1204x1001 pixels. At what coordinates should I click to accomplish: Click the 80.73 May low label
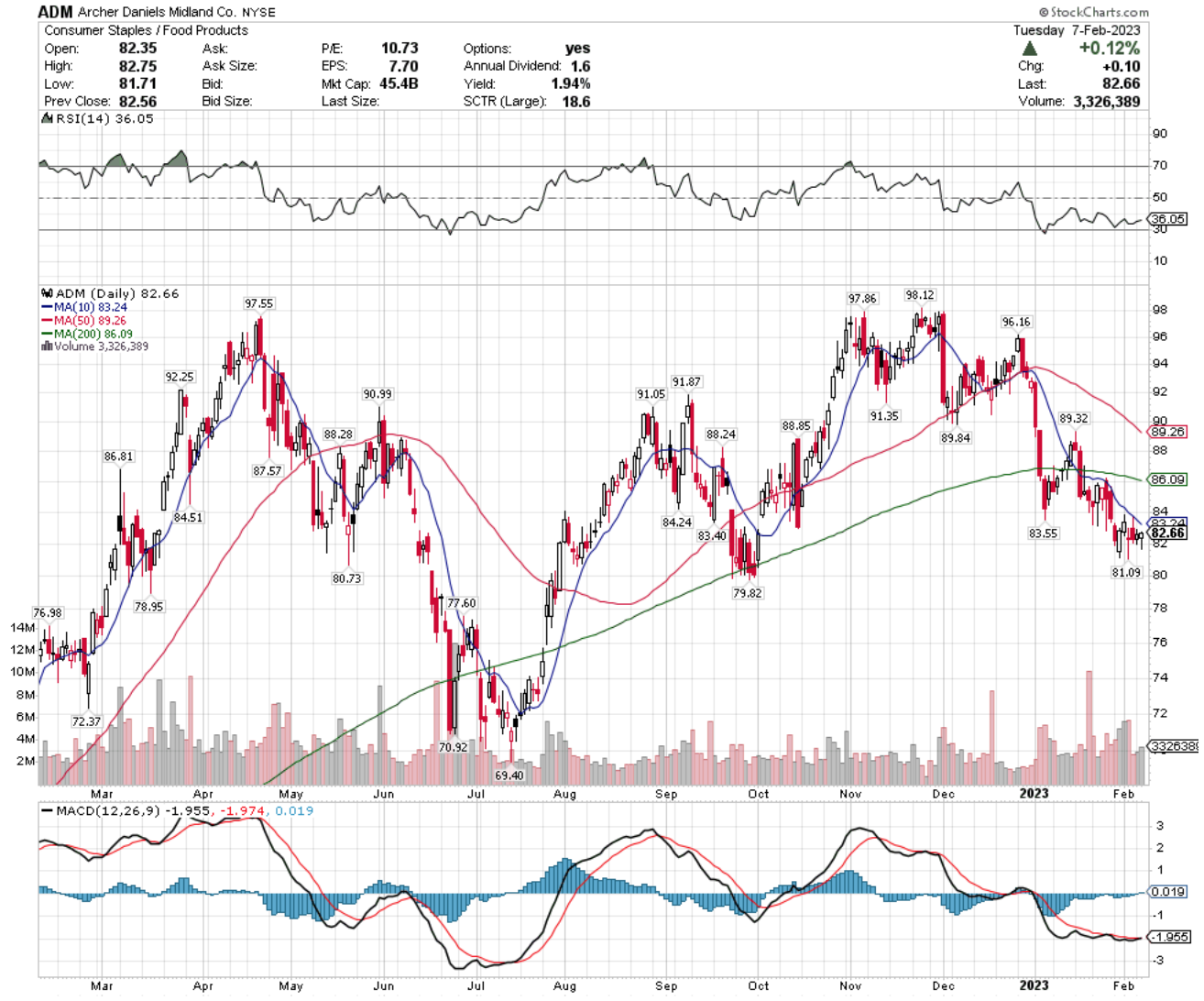(347, 578)
